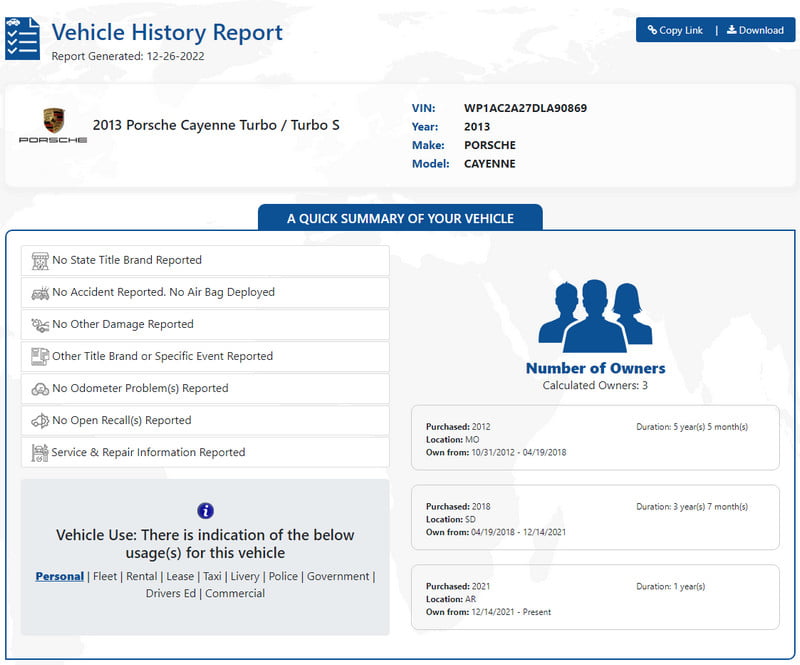The height and width of the screenshot is (665, 800).
Task: Click Report Generated: 12-26-2022 text
Action: [x=128, y=57]
